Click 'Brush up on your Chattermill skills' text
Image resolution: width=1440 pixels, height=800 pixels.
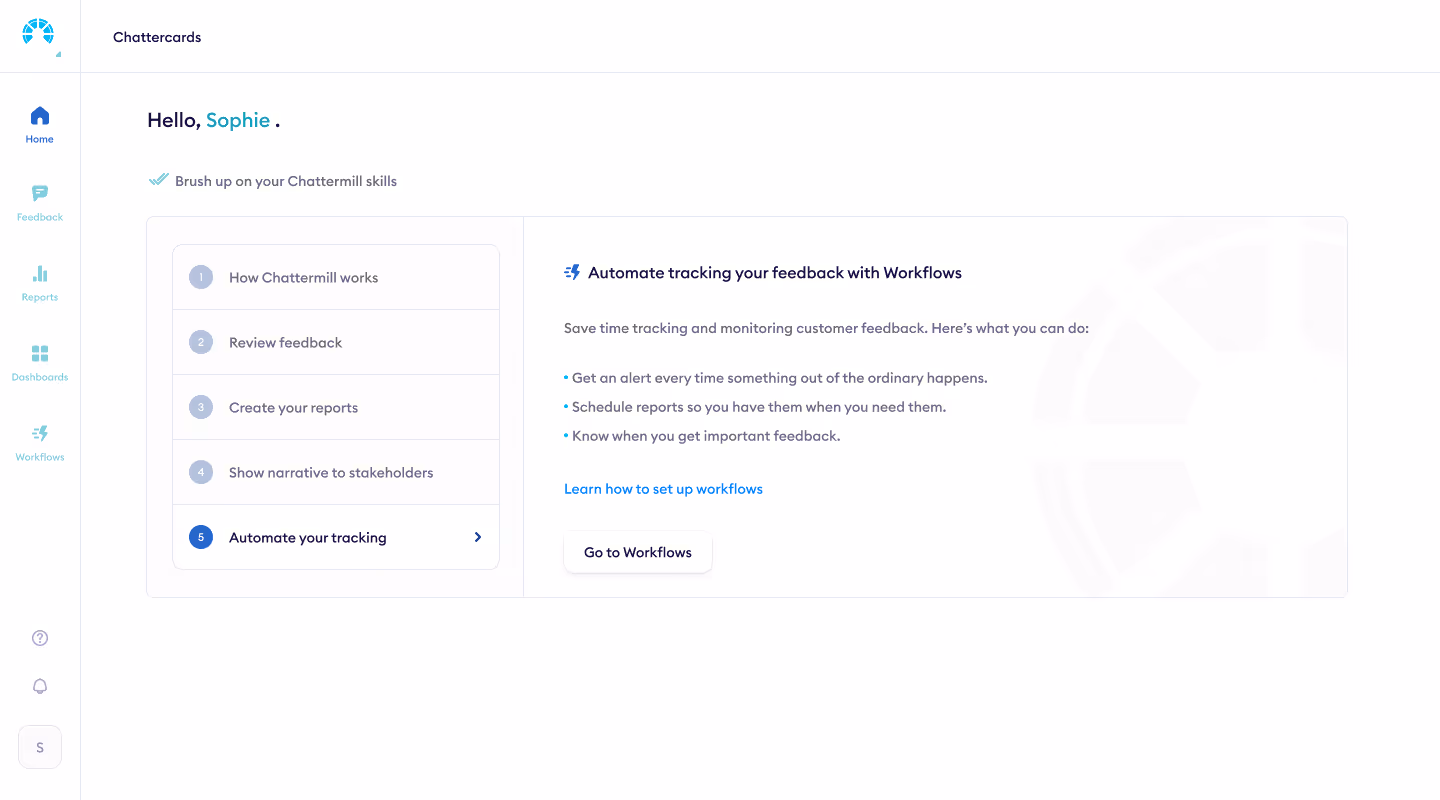click(x=286, y=181)
